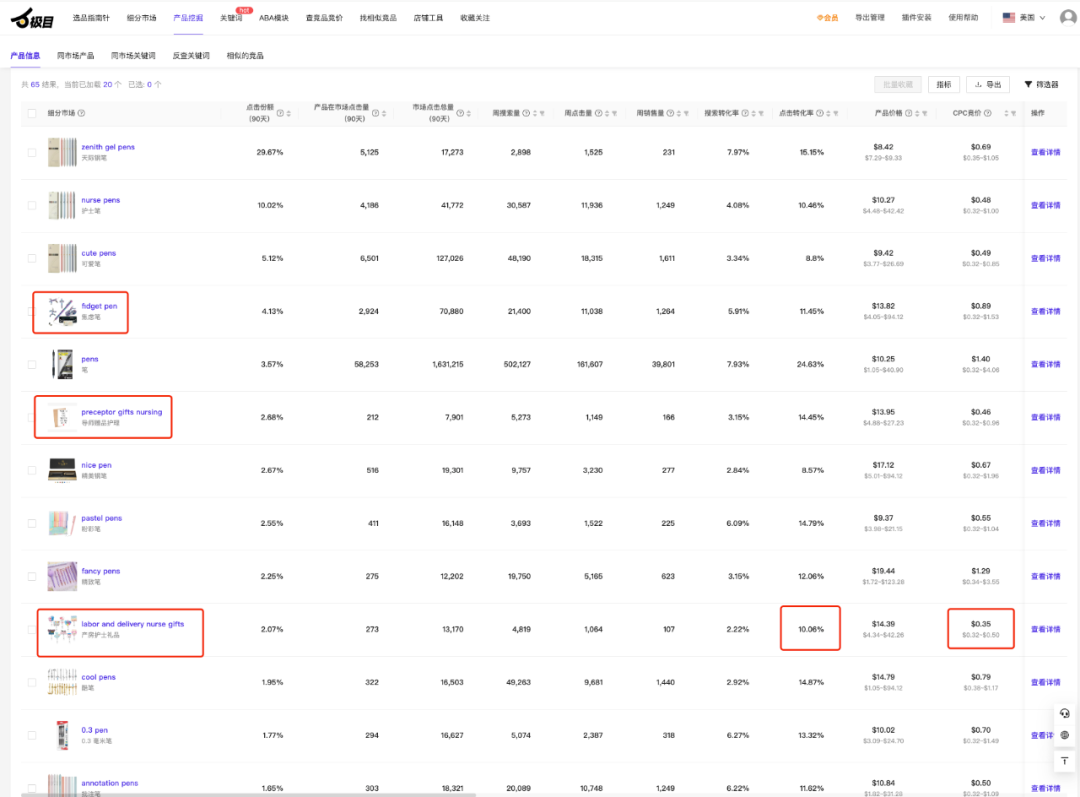The height and width of the screenshot is (797, 1080).
Task: Click the horizontal scrollbar at table bottom
Action: tap(248, 795)
